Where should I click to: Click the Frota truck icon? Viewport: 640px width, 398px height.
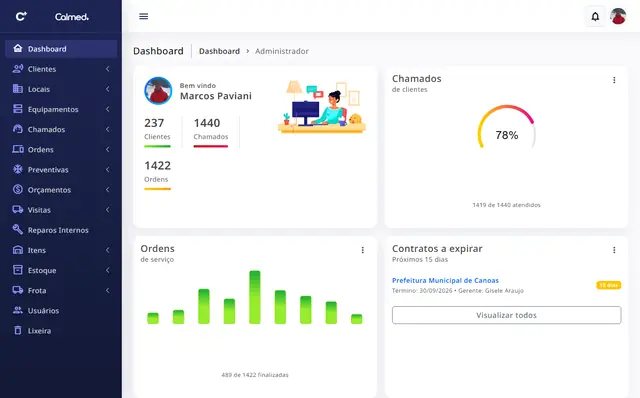pyautogui.click(x=18, y=290)
